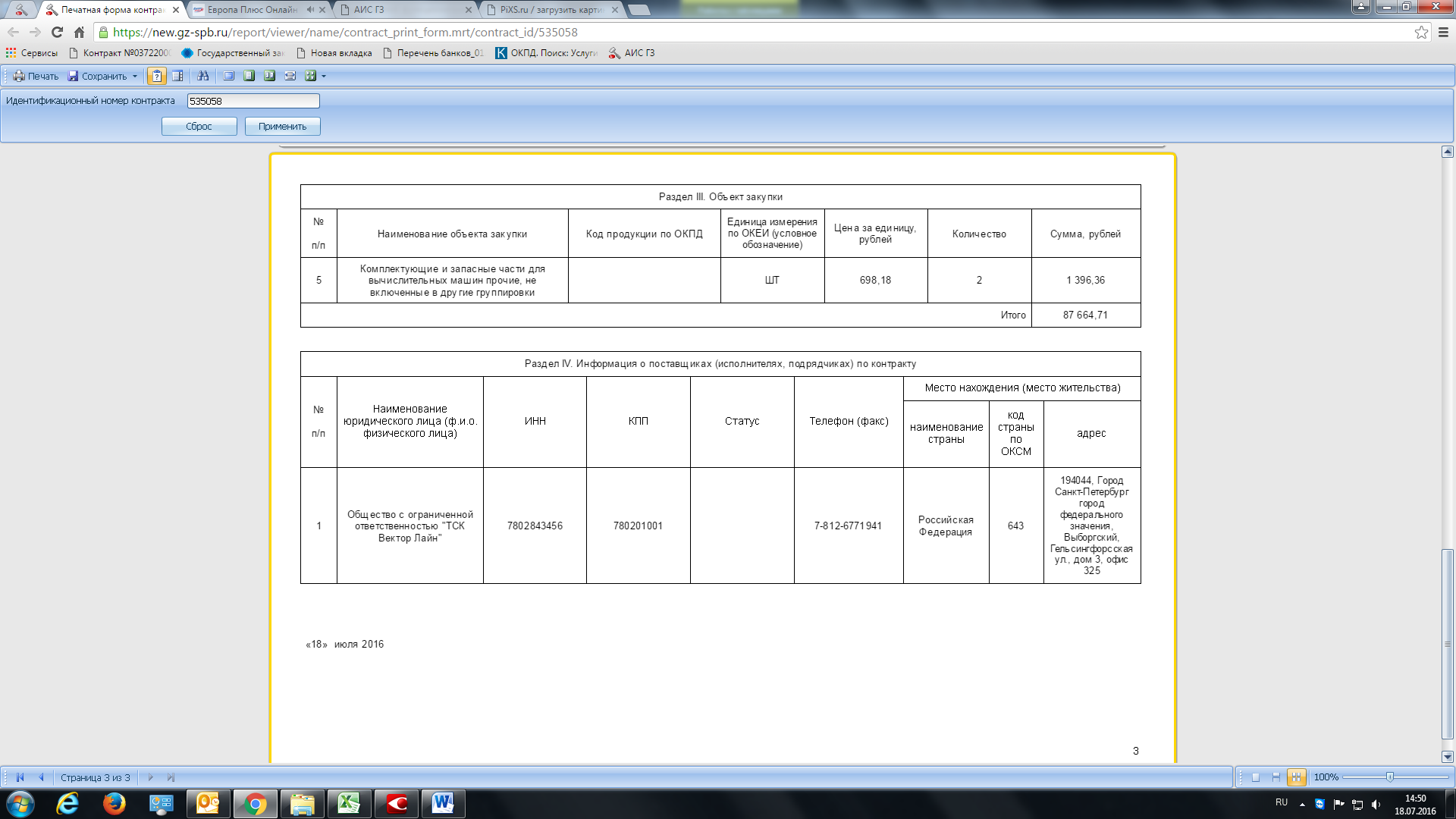Expand the Сохранить dropdown arrow

click(x=135, y=76)
